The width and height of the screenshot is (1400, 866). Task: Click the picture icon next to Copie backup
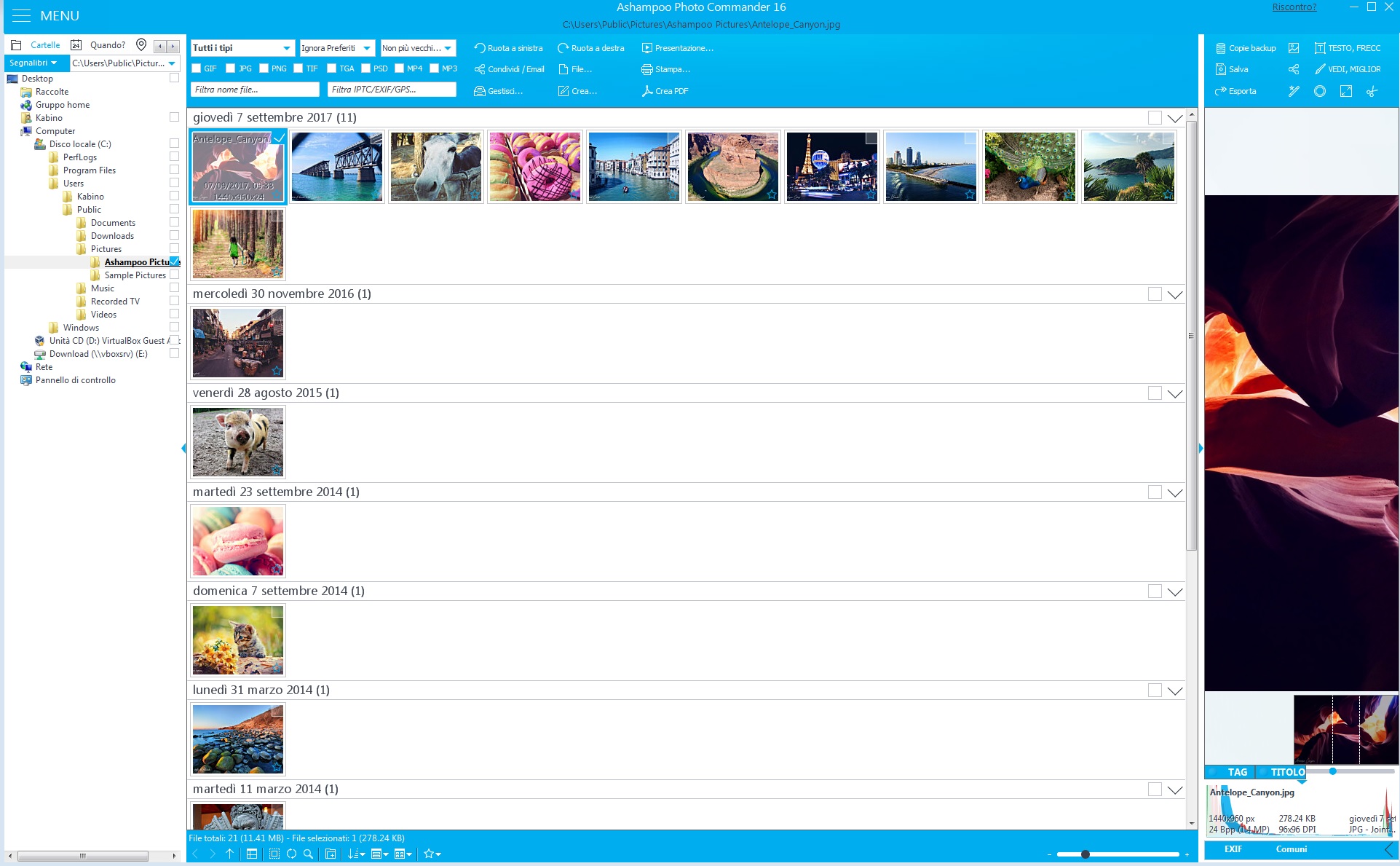(x=1294, y=48)
